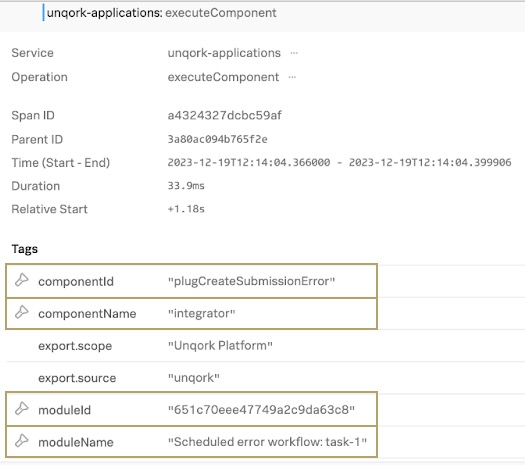Screen dimensions: 525x465
Task: Click the moduleId tag name
Action: pos(64,410)
